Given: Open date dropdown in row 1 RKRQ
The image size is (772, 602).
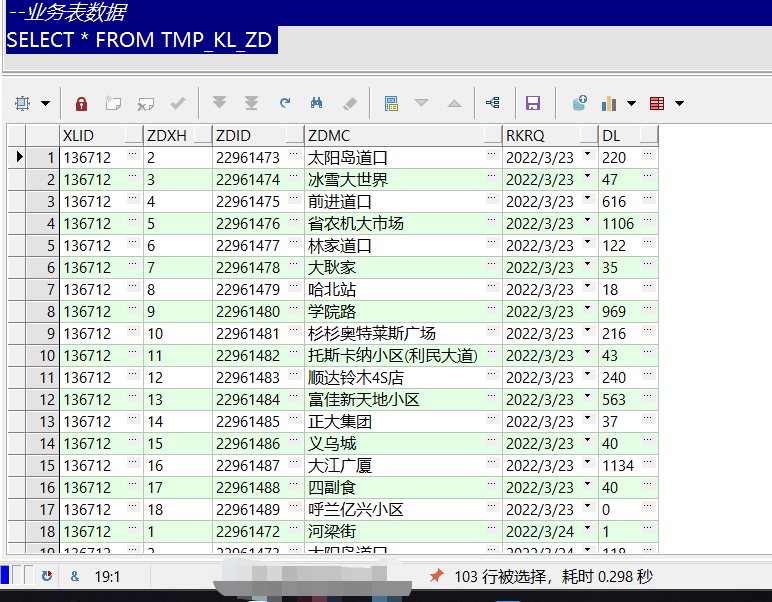Looking at the screenshot, I should (587, 155).
